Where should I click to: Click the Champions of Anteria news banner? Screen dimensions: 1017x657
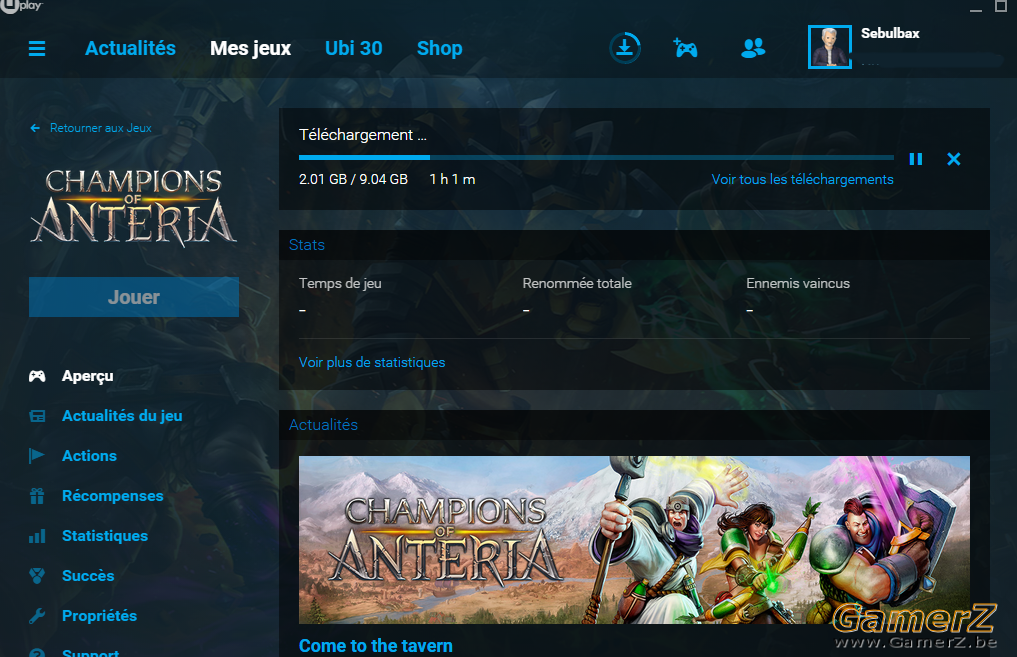[x=634, y=540]
